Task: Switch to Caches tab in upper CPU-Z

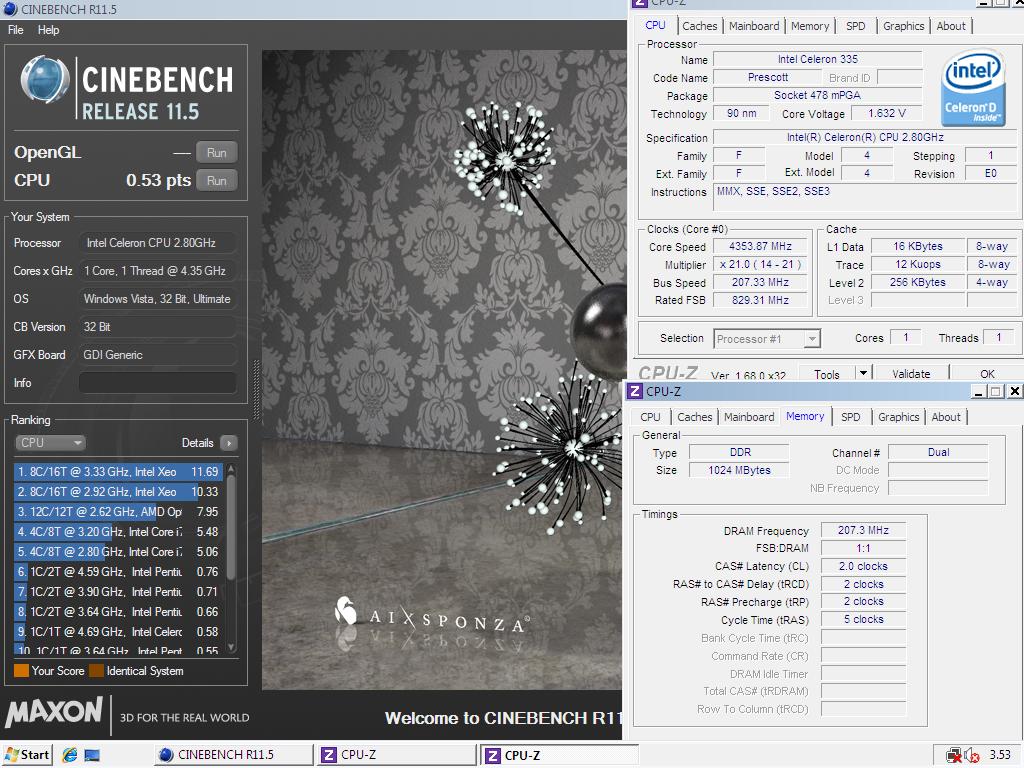Action: pos(699,26)
